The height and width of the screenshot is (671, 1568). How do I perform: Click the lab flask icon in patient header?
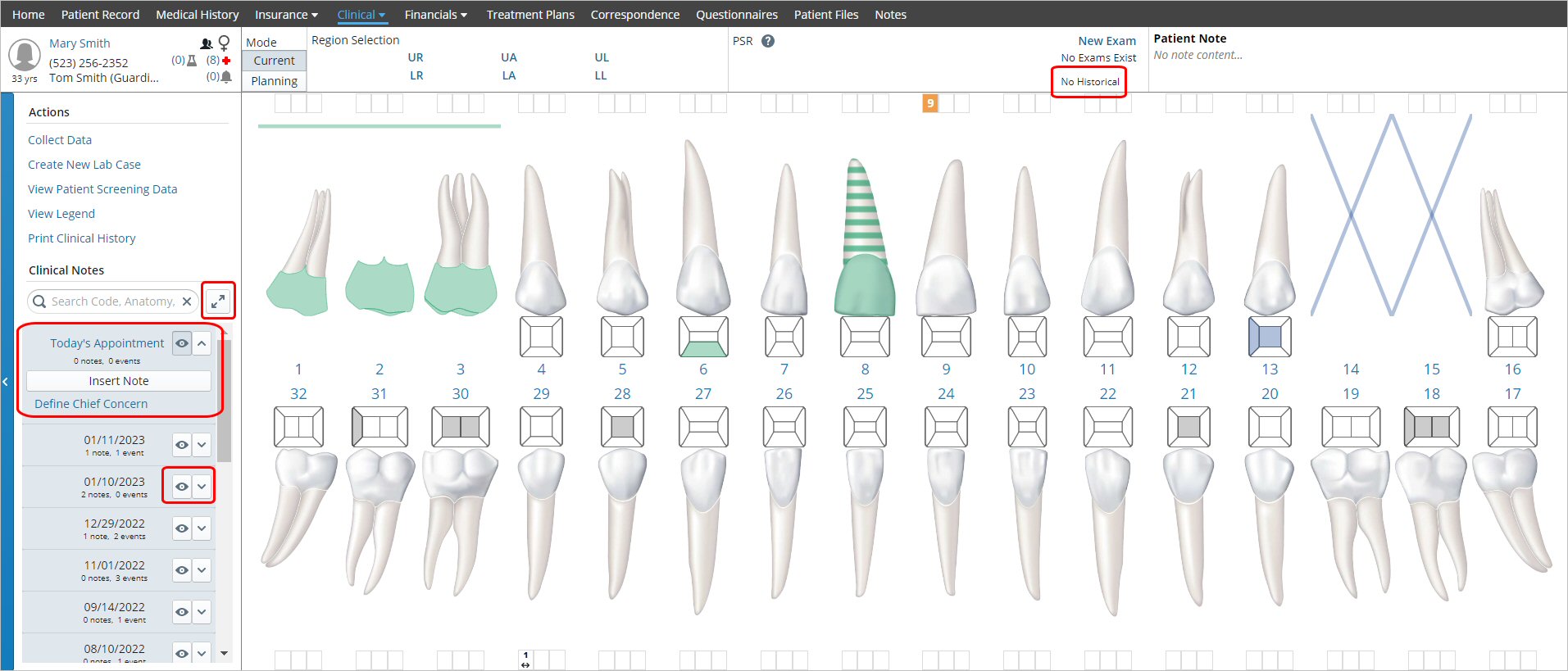point(192,61)
